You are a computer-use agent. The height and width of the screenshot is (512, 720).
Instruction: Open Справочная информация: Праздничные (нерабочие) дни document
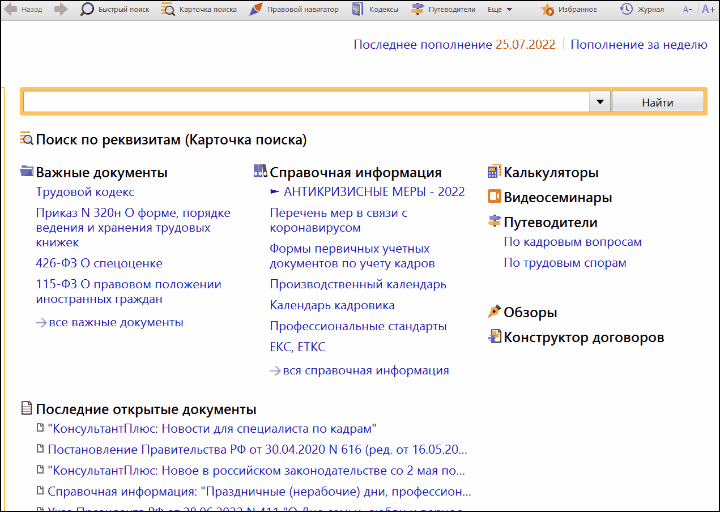click(259, 492)
